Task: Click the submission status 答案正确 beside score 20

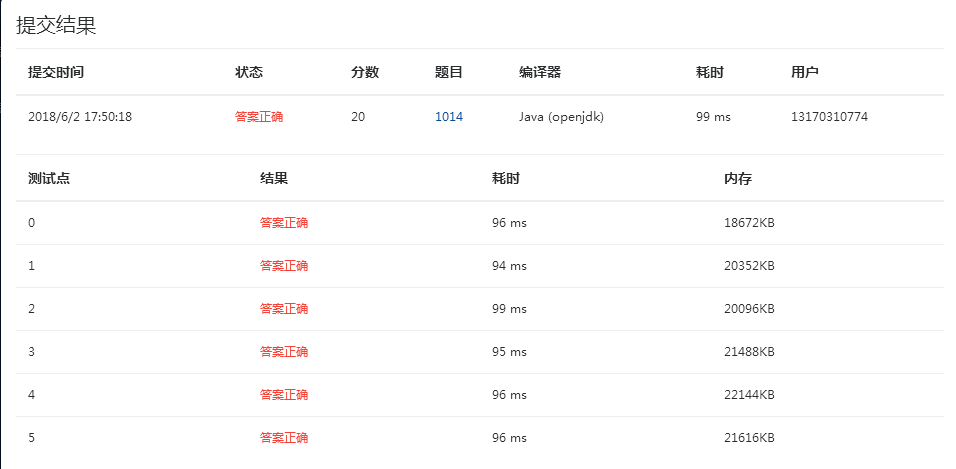Action: click(x=259, y=117)
